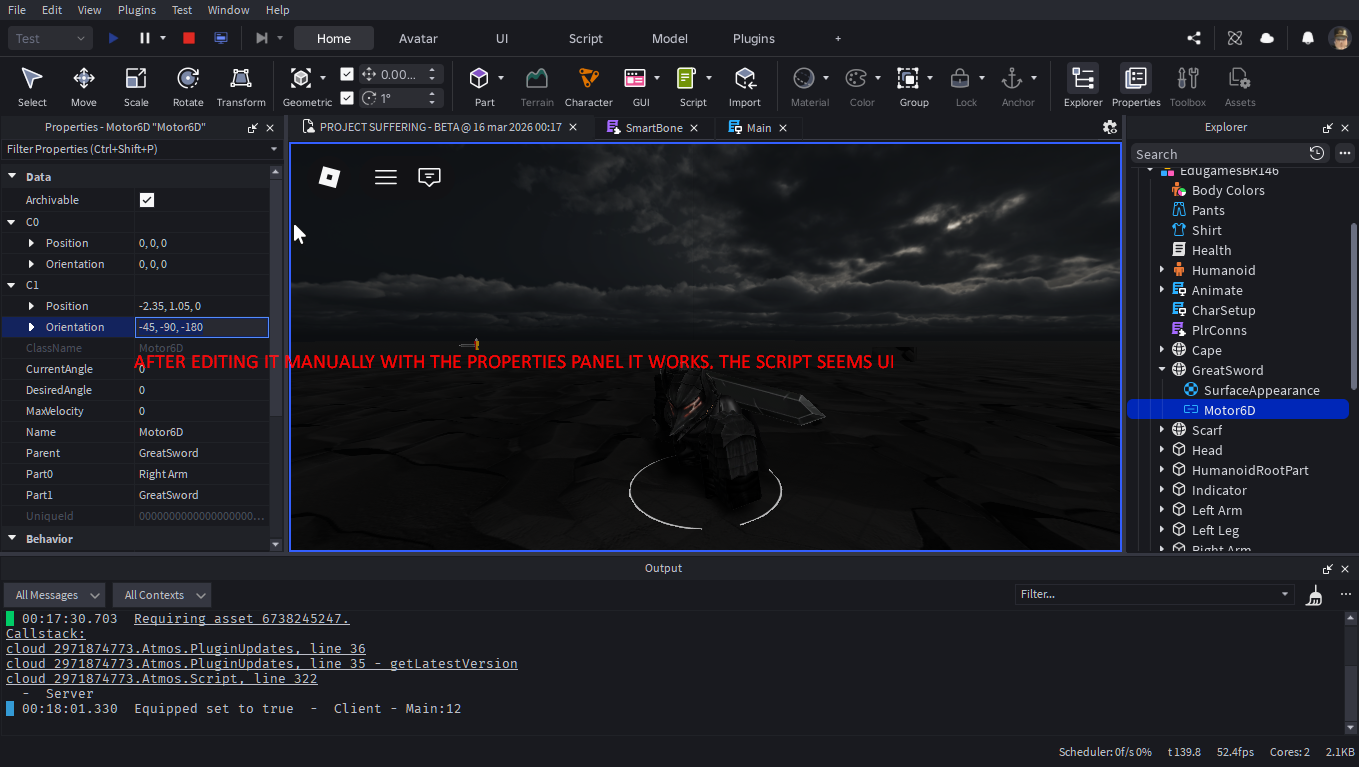The image size is (1359, 767).
Task: Open Atmos.Script line 322 callstack link
Action: click(162, 679)
